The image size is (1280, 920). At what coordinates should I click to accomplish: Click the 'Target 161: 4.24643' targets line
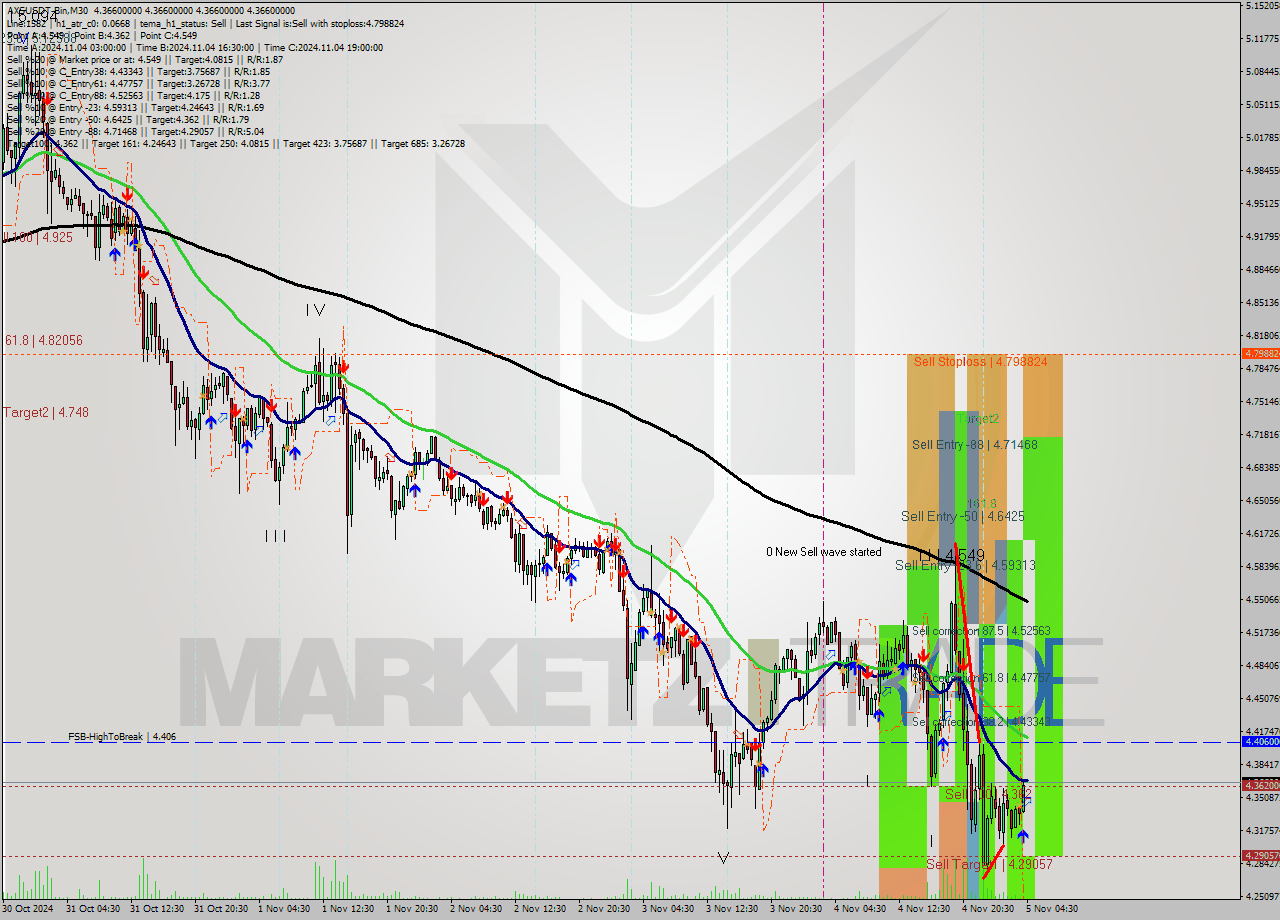pos(235,143)
